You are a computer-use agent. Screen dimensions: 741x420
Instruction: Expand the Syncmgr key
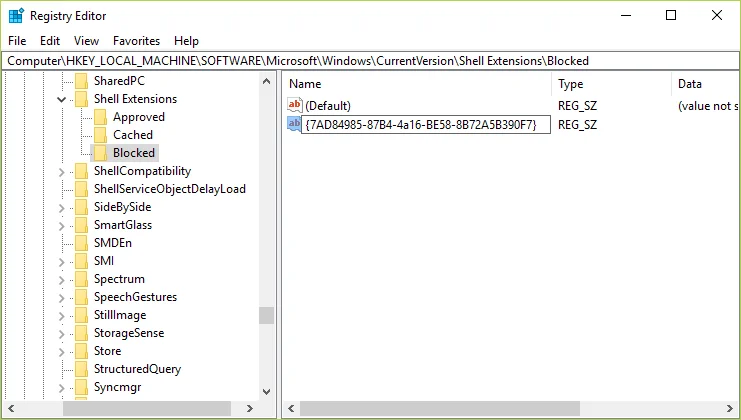click(61, 388)
